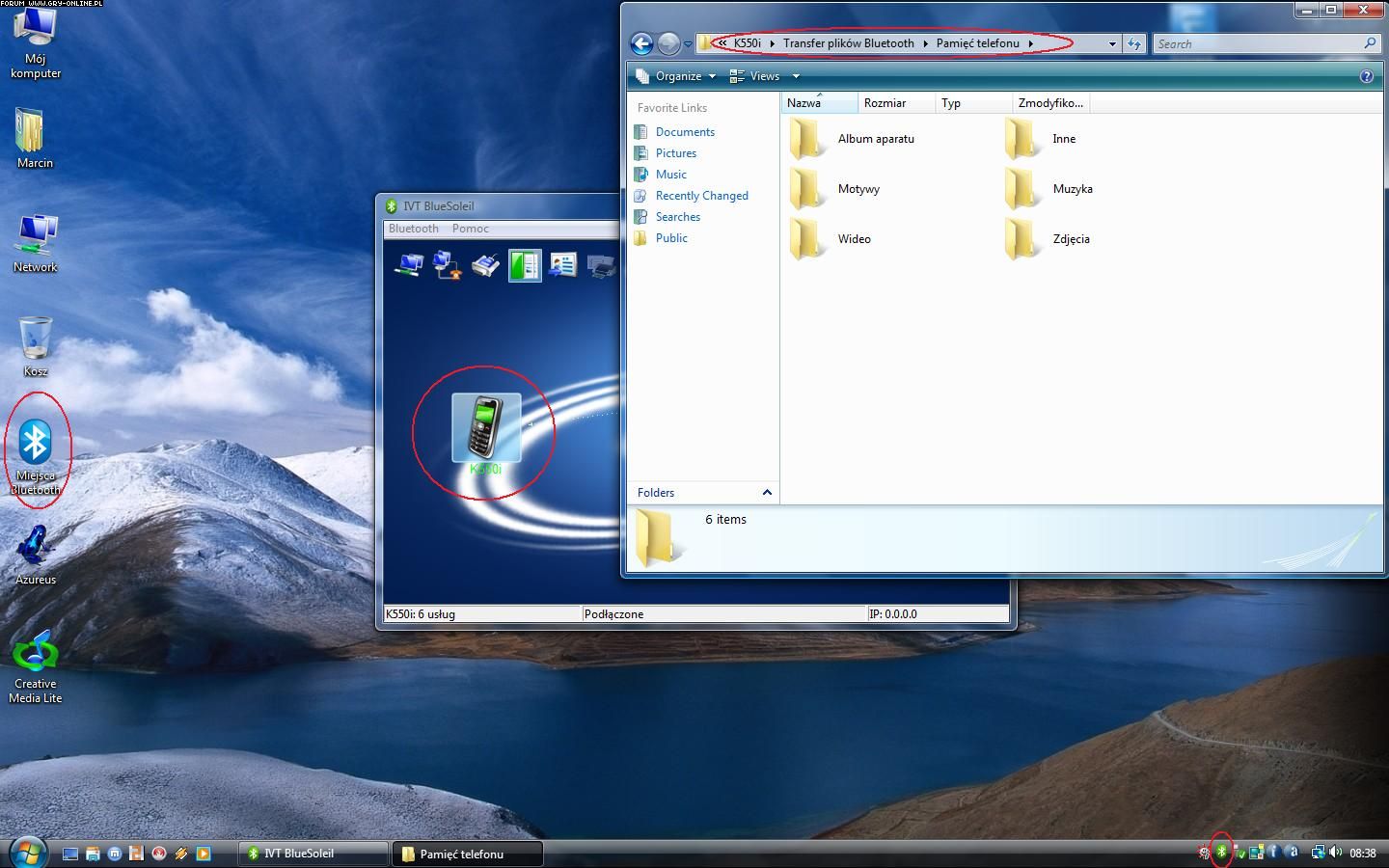Screen dimensions: 1389x868
Task: Open the address bar history dropdown
Action: pyautogui.click(x=1112, y=43)
